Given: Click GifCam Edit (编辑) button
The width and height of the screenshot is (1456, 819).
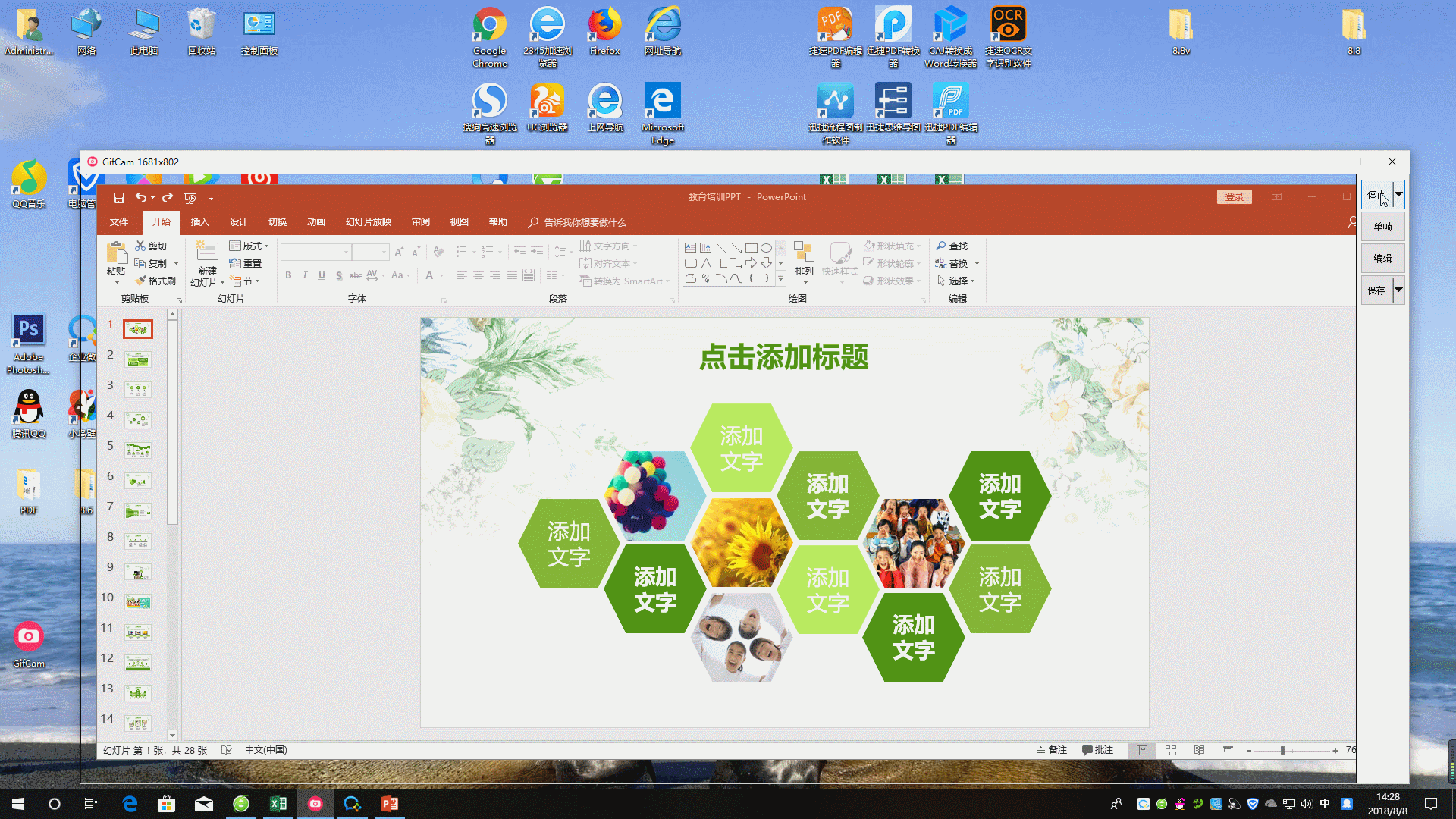Looking at the screenshot, I should (x=1382, y=259).
